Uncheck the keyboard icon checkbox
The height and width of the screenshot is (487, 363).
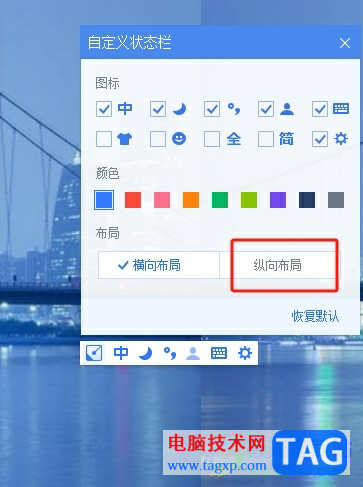[x=320, y=109]
